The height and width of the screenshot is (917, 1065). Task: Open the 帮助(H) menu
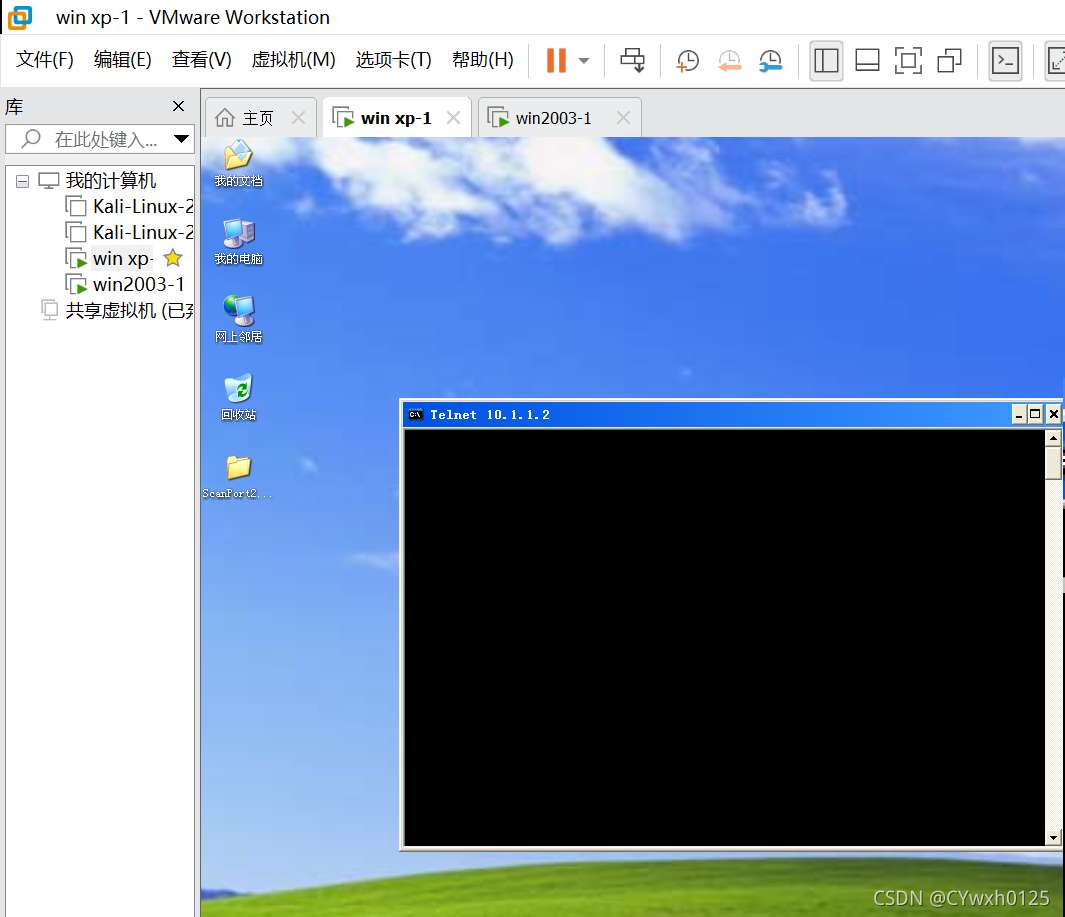tap(483, 60)
